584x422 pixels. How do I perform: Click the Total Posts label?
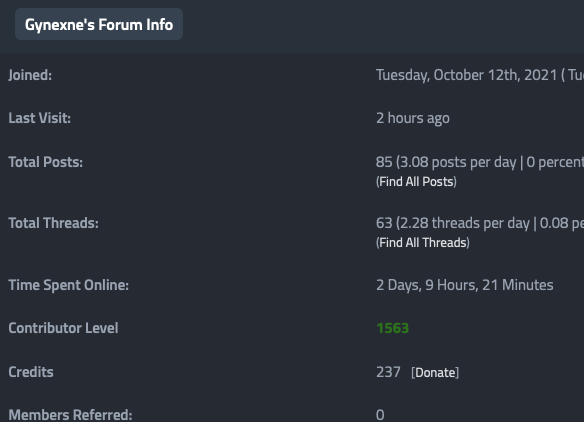pyautogui.click(x=45, y=162)
